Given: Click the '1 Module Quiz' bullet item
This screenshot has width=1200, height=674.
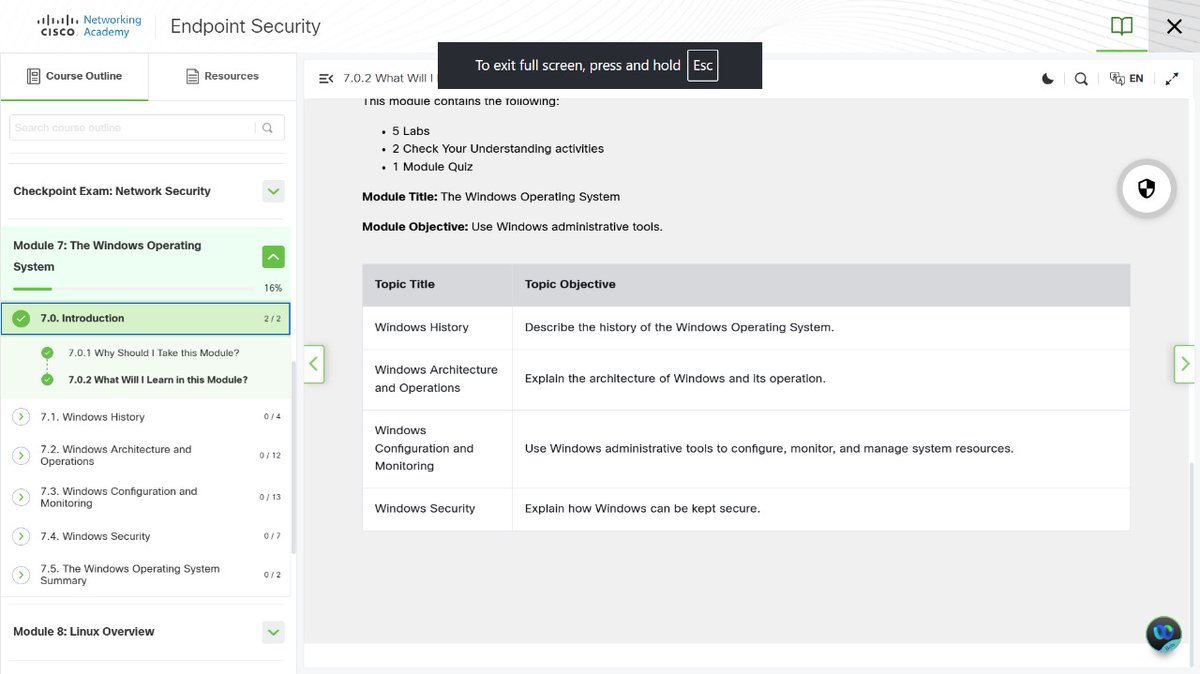Looking at the screenshot, I should (x=432, y=167).
